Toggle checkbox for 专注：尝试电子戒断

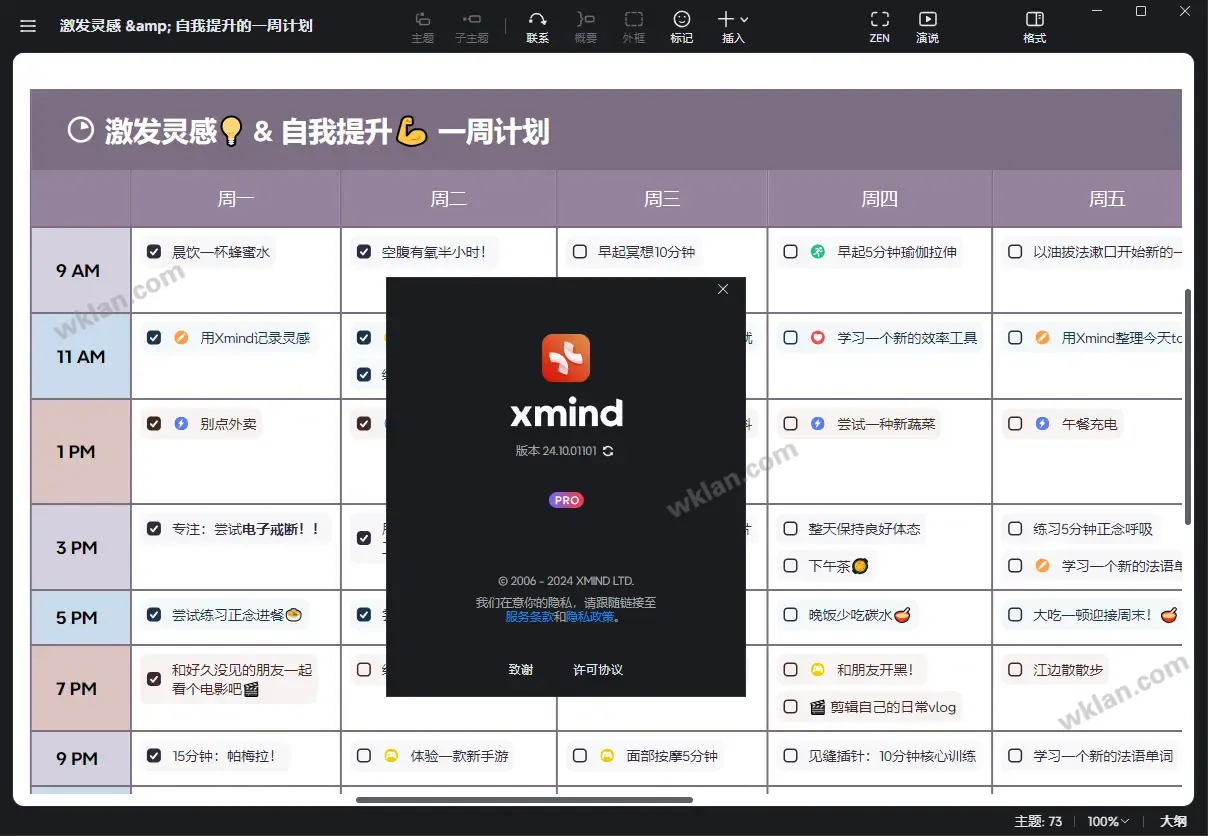pos(154,528)
